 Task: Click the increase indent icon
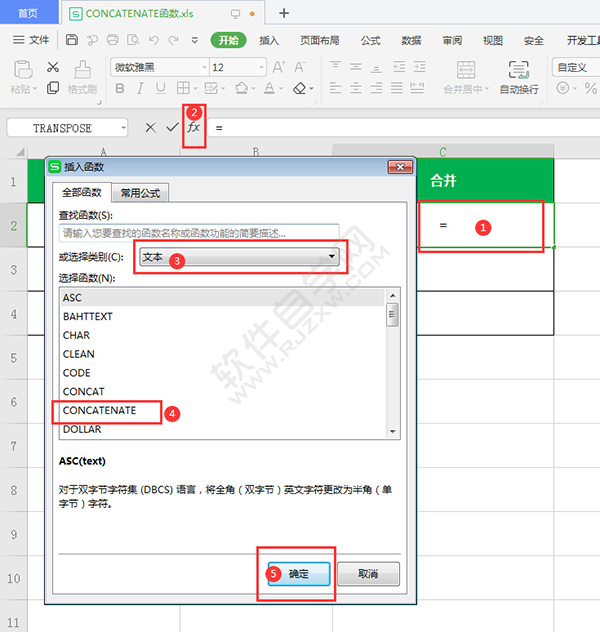tap(419, 67)
